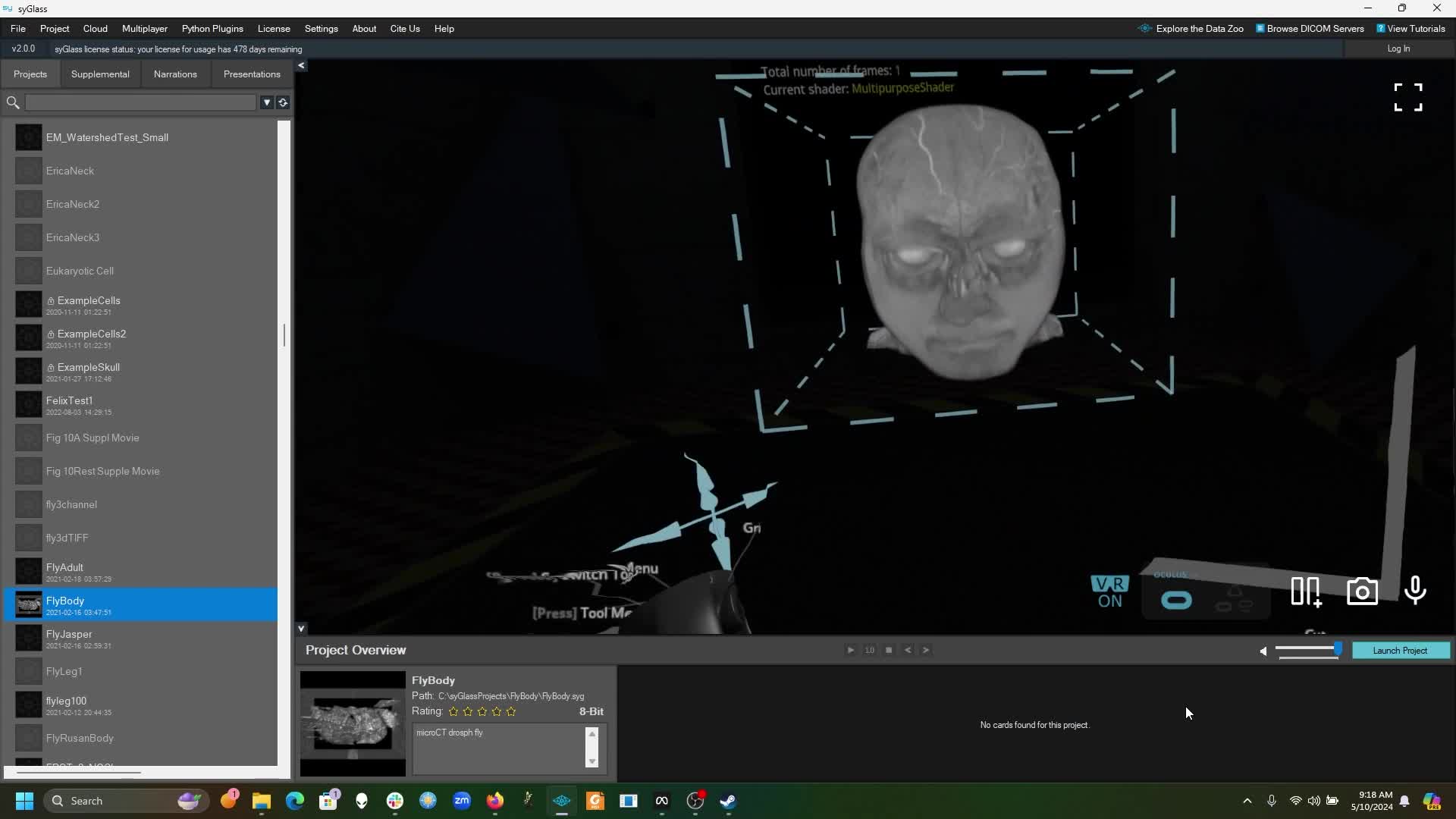Refresh the project list
The width and height of the screenshot is (1456, 819).
[x=283, y=102]
